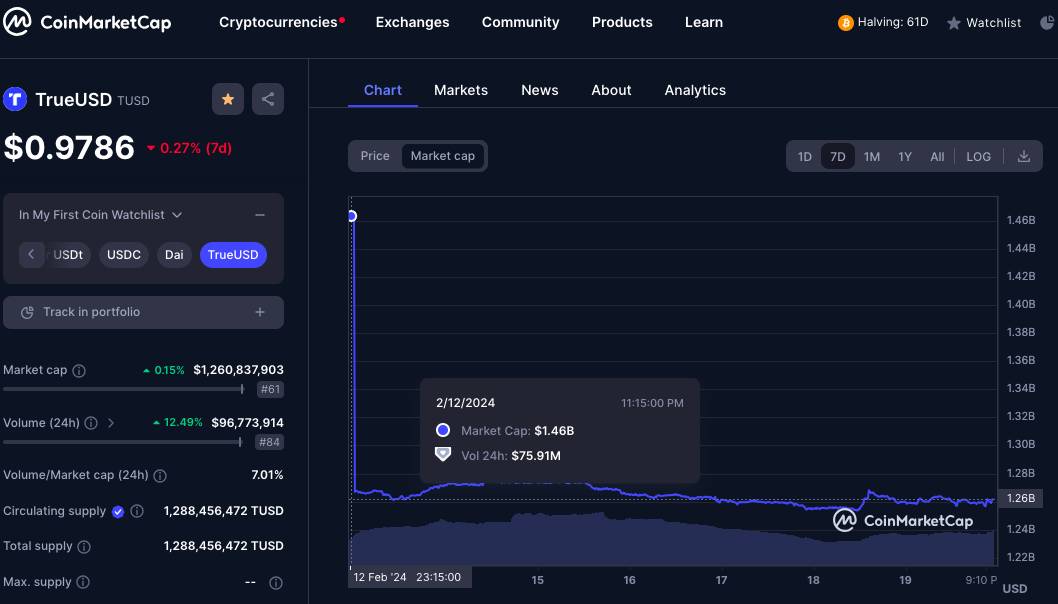Image resolution: width=1058 pixels, height=604 pixels.
Task: Click the verified circulating supply badge
Action: pos(118,512)
